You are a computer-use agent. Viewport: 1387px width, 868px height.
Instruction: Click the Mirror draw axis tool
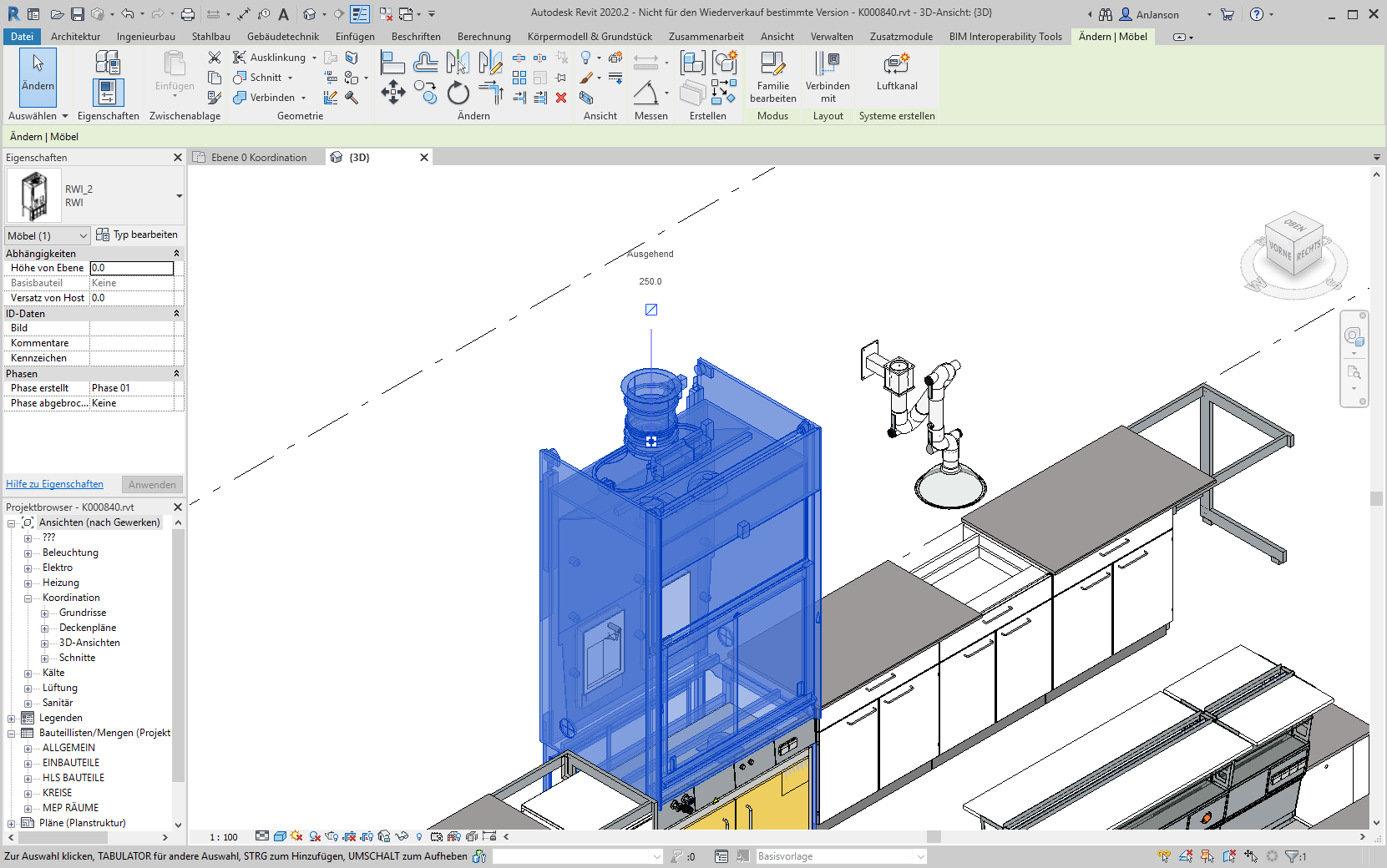click(x=490, y=63)
